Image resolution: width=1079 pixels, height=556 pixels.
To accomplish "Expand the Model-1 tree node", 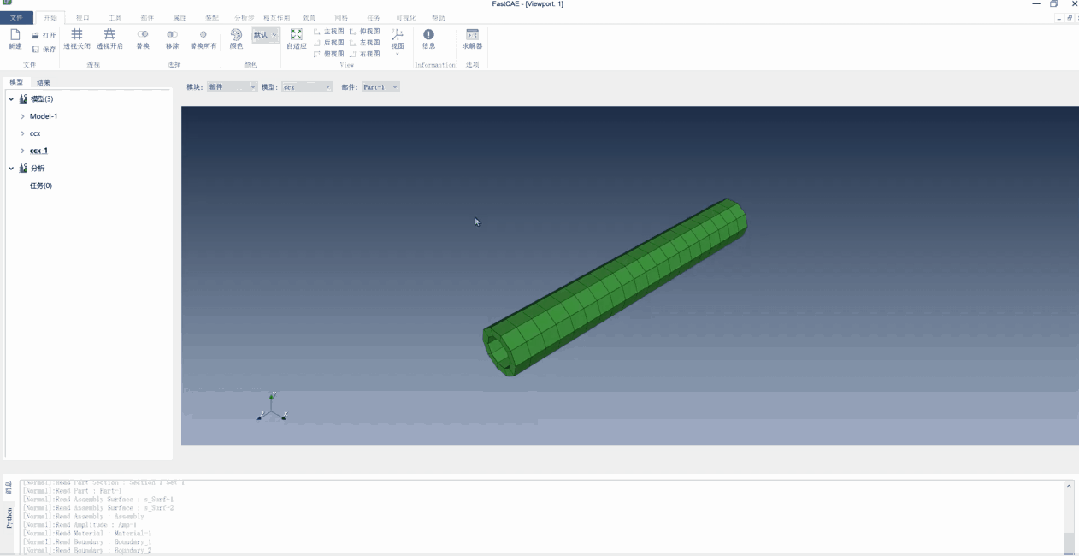I will click(x=23, y=116).
